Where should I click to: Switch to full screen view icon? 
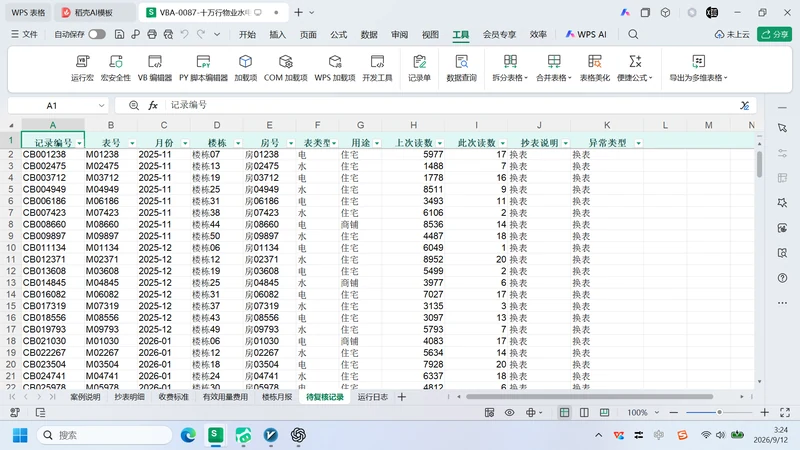[785, 412]
